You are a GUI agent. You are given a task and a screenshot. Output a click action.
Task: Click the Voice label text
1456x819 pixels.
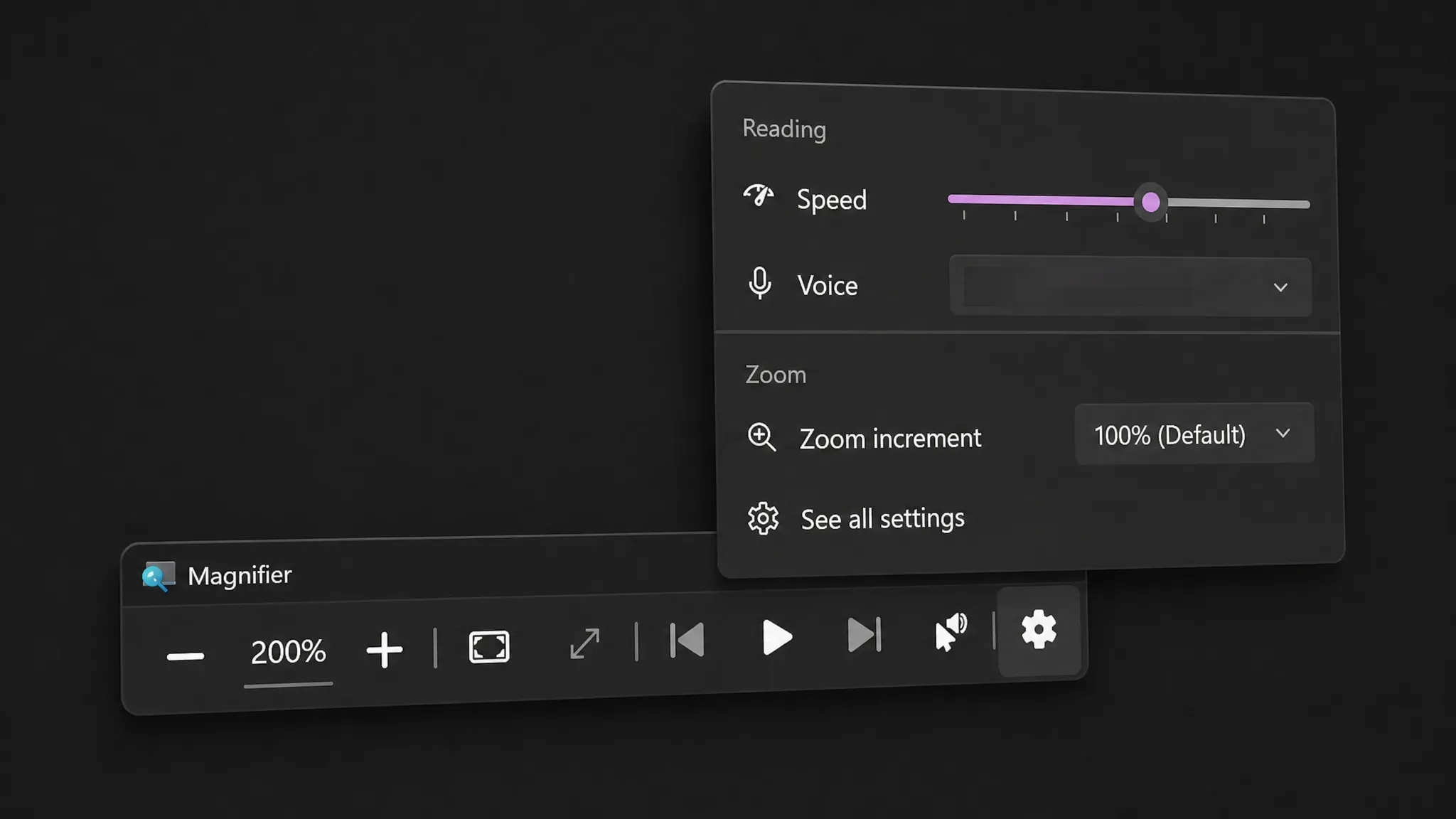[x=828, y=286]
